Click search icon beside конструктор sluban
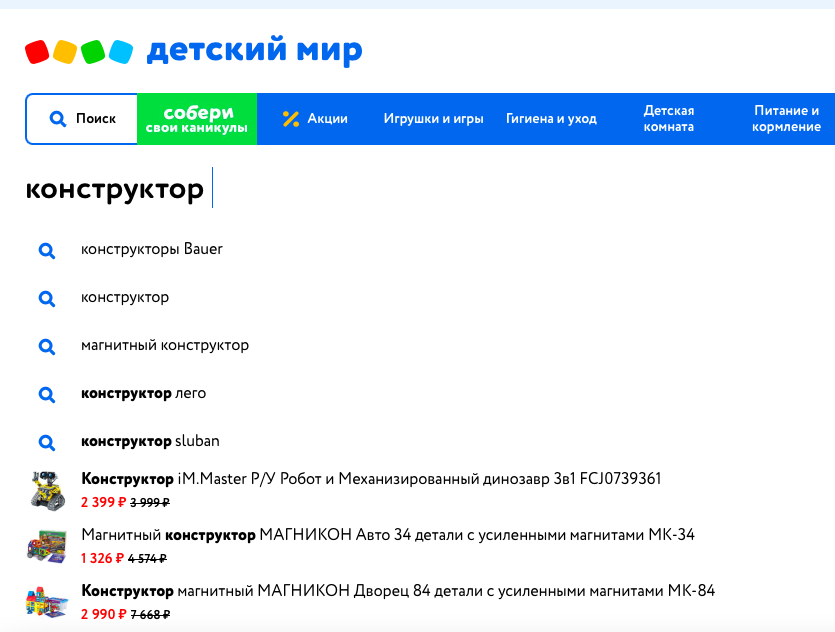This screenshot has width=835, height=632. (x=47, y=442)
